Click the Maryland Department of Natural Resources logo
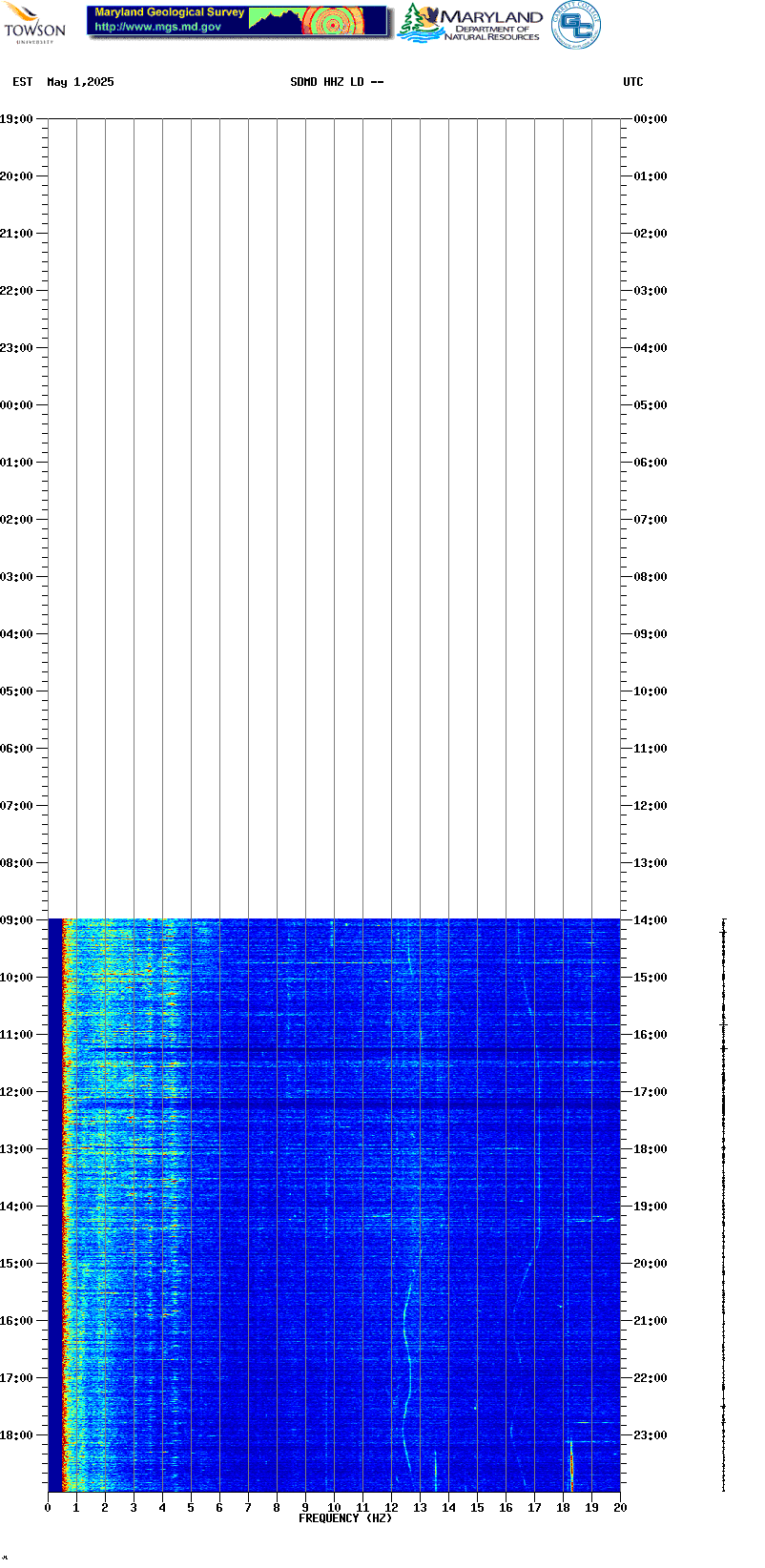The image size is (765, 1568). click(470, 24)
